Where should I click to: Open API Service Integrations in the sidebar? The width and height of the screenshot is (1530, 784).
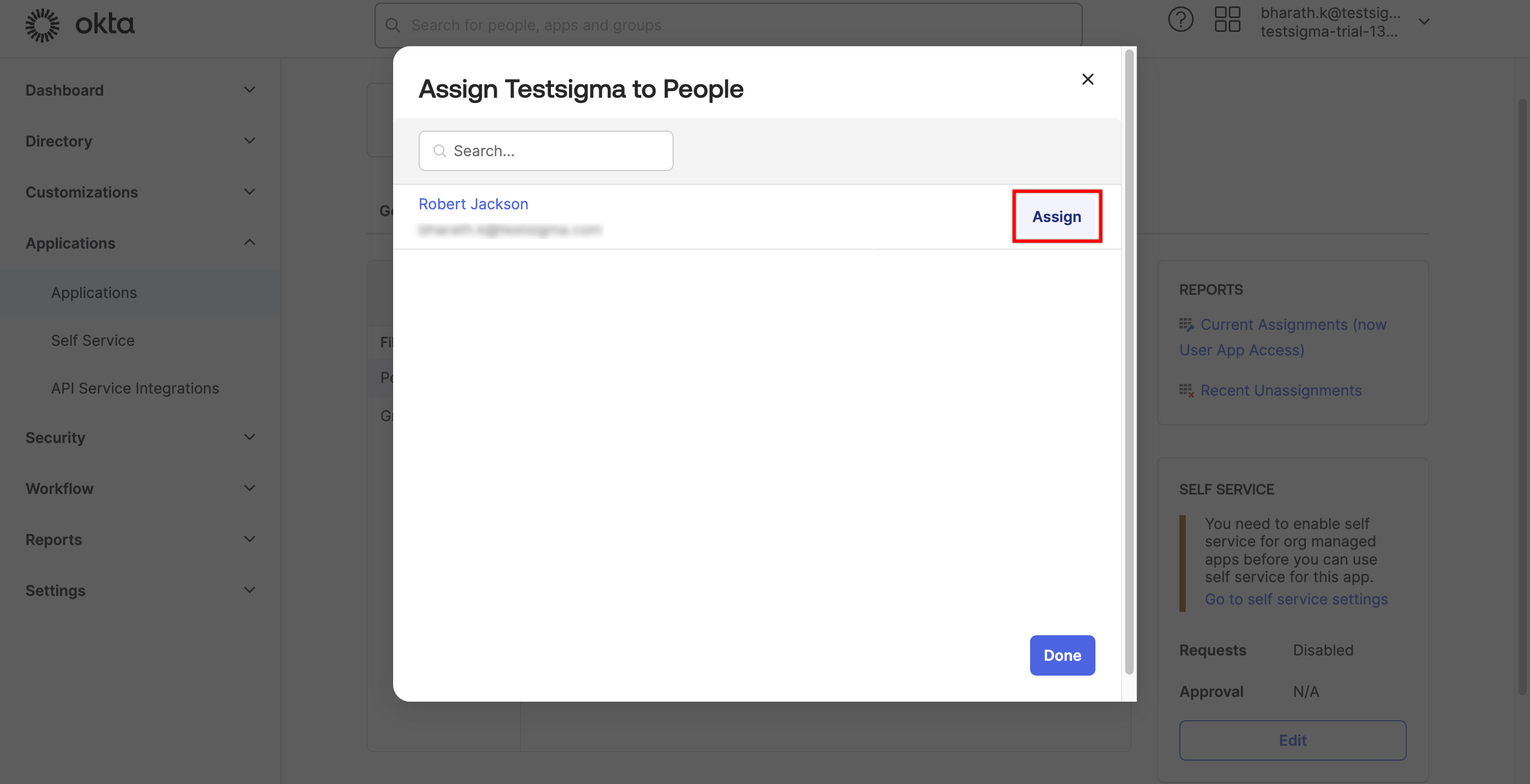coord(135,388)
